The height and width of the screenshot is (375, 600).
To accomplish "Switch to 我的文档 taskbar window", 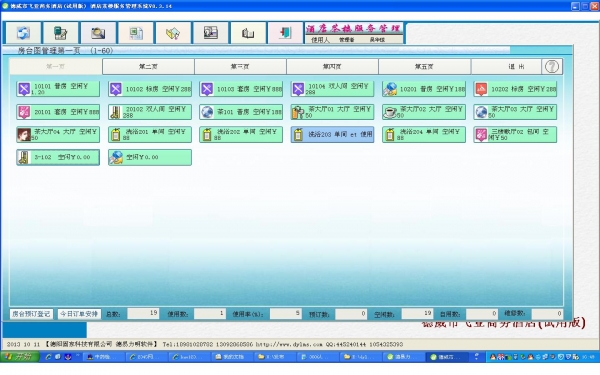I will tap(231, 357).
